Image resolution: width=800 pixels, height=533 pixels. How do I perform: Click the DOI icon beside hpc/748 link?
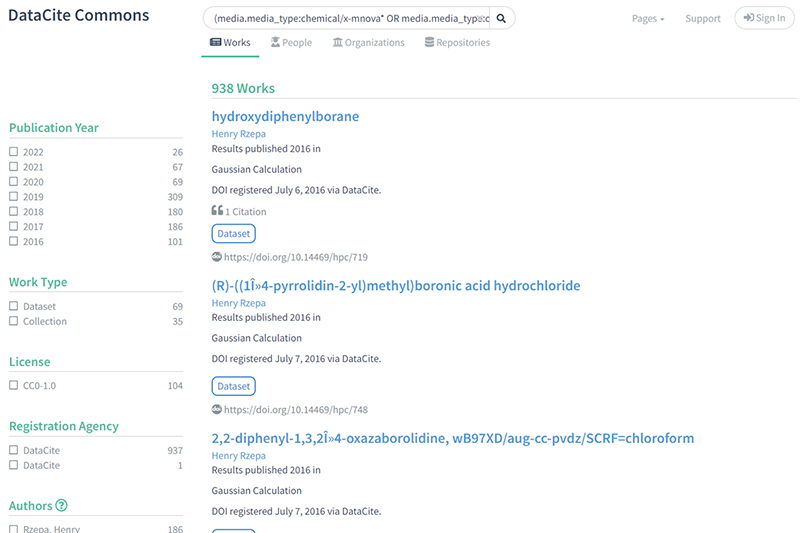(217, 409)
